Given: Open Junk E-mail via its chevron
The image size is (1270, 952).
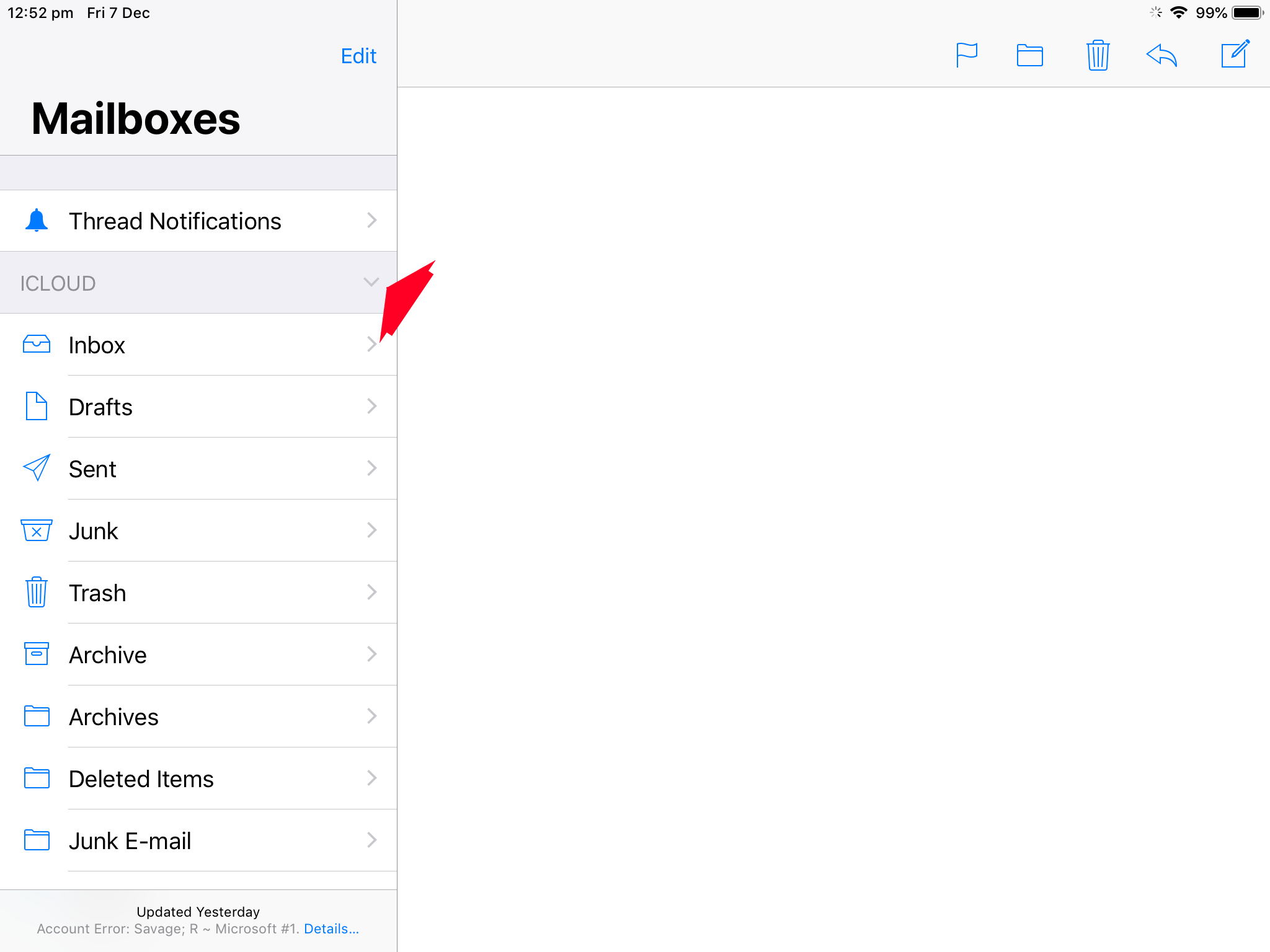Looking at the screenshot, I should click(372, 840).
